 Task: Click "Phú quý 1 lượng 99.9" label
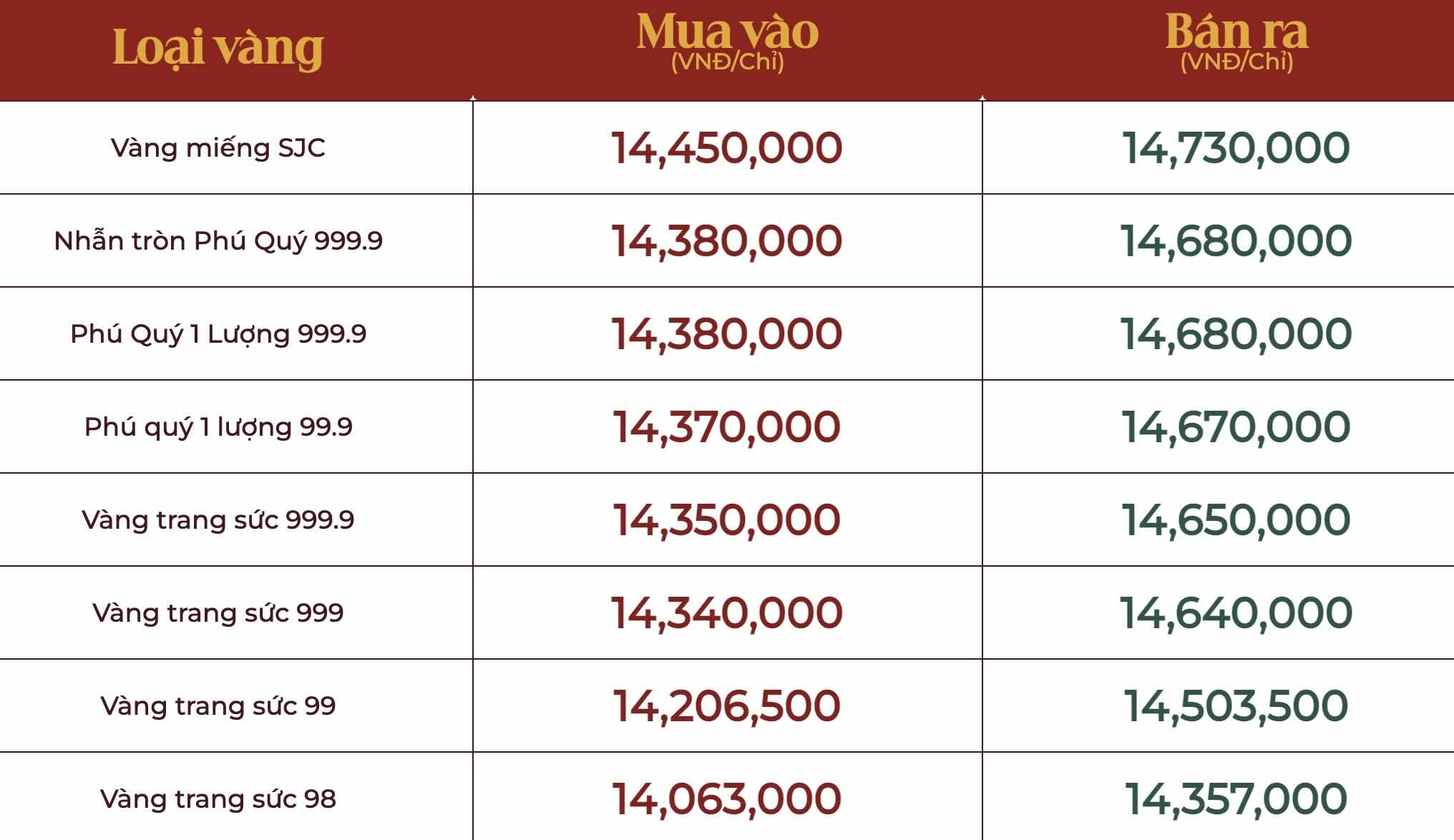click(x=218, y=427)
